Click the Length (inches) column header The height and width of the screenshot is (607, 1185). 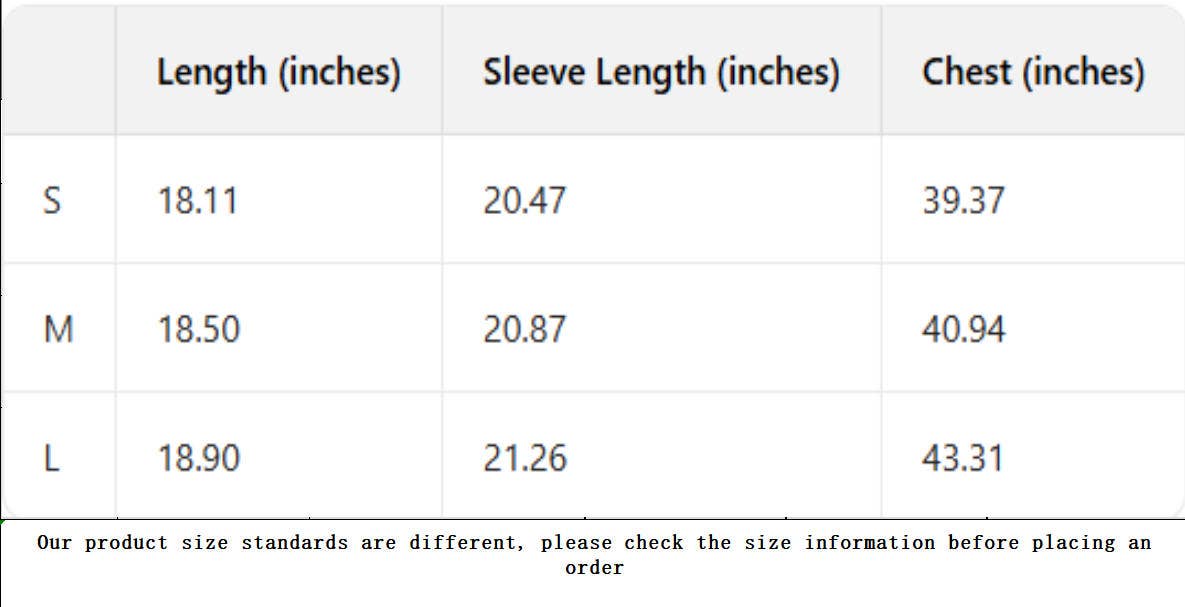click(278, 72)
